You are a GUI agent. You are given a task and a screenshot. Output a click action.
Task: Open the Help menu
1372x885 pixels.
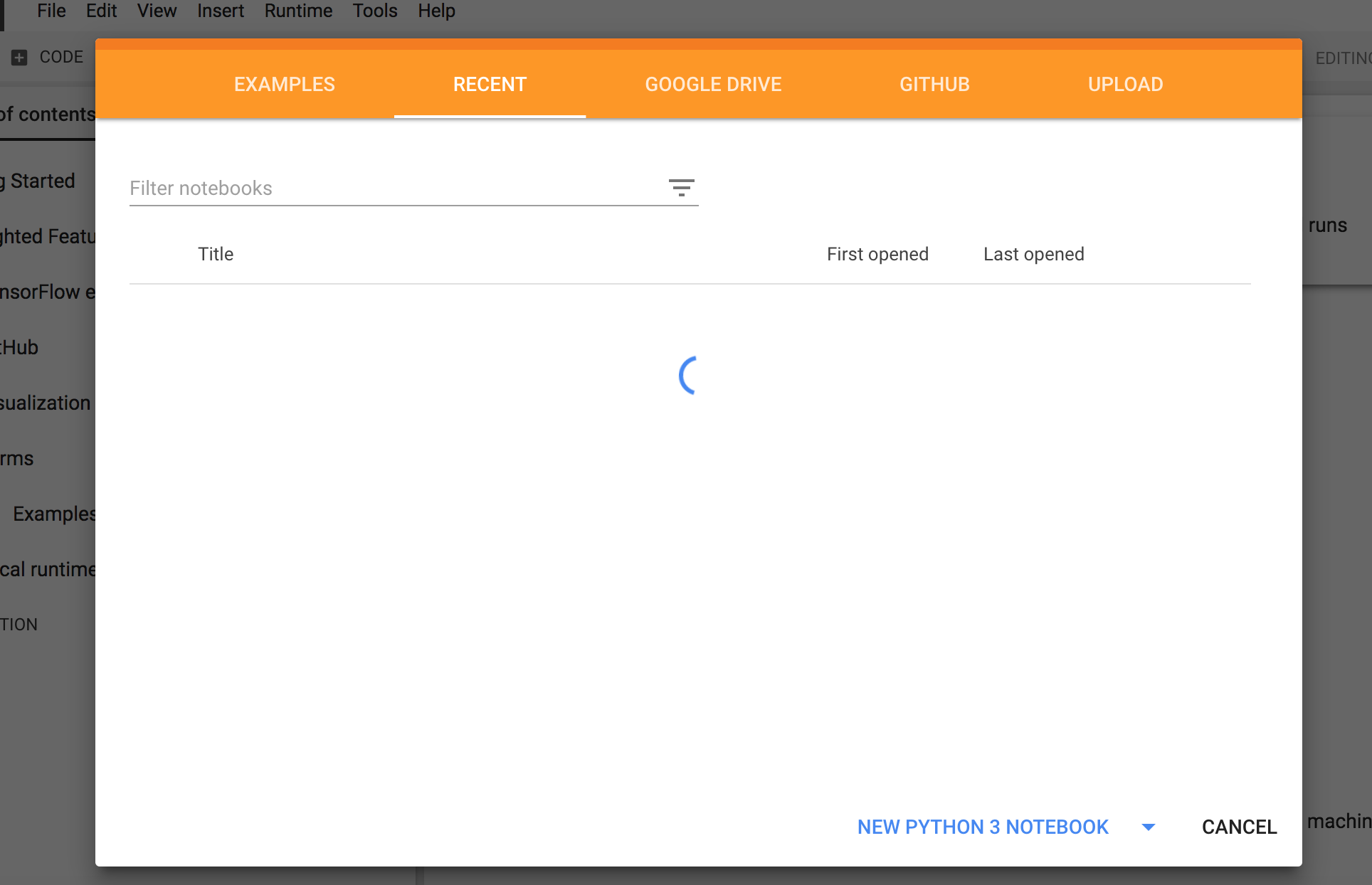coord(436,11)
